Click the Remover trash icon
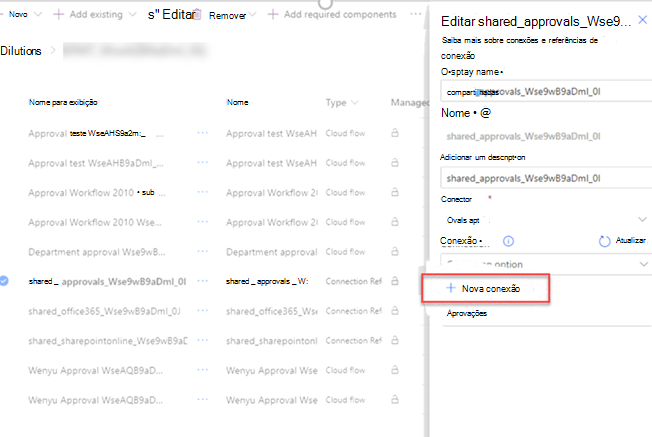Viewport: 652px width, 437px height. [x=198, y=15]
